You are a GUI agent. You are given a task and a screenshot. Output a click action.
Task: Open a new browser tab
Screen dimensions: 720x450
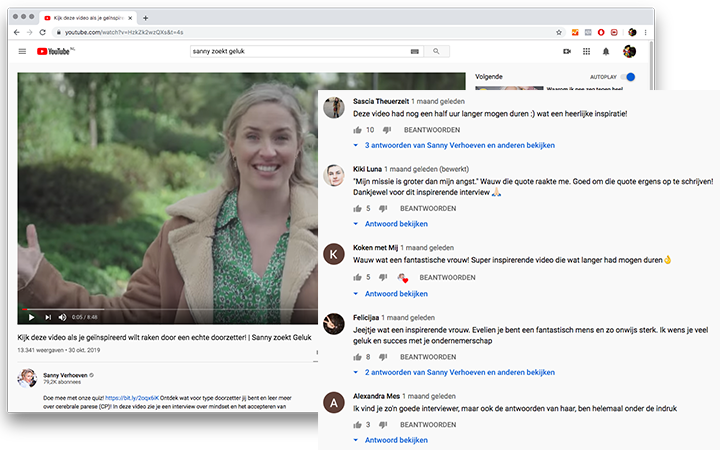[146, 18]
